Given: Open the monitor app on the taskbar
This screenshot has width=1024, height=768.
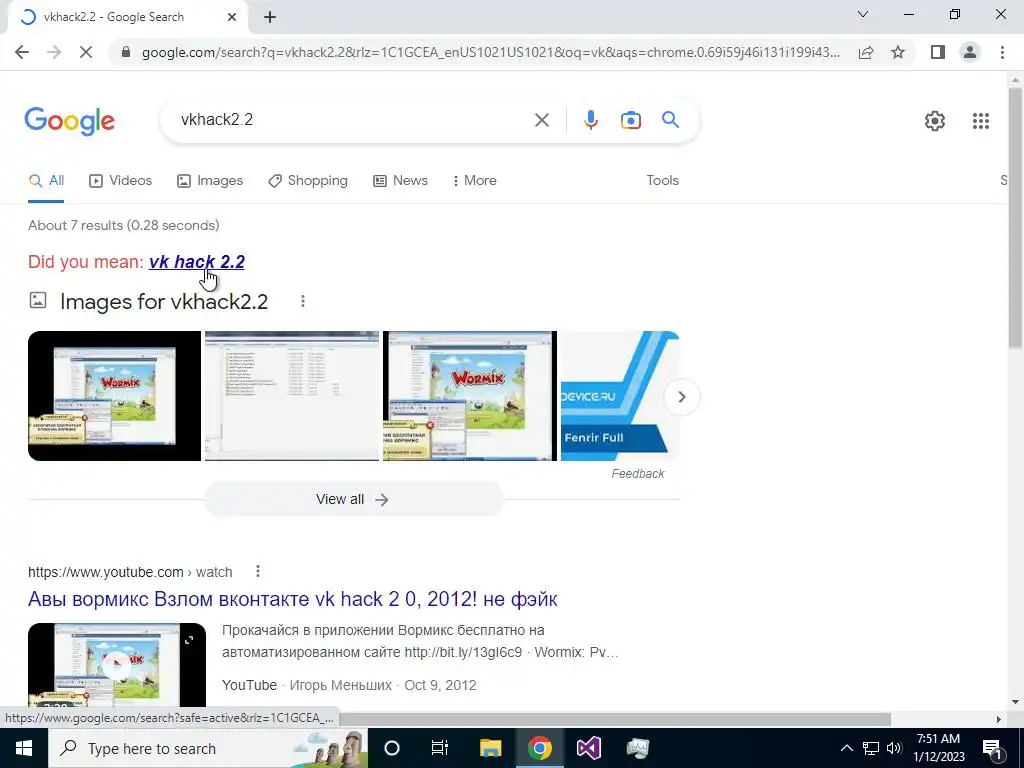Looking at the screenshot, I should tap(637, 748).
